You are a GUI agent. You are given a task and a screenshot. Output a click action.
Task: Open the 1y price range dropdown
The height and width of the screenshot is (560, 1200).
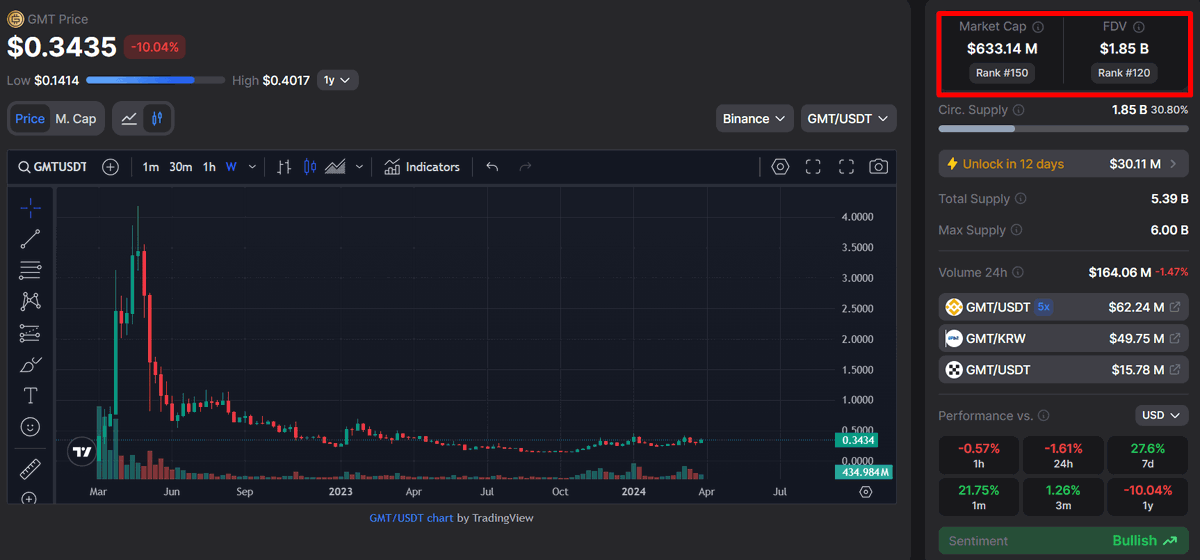click(337, 80)
